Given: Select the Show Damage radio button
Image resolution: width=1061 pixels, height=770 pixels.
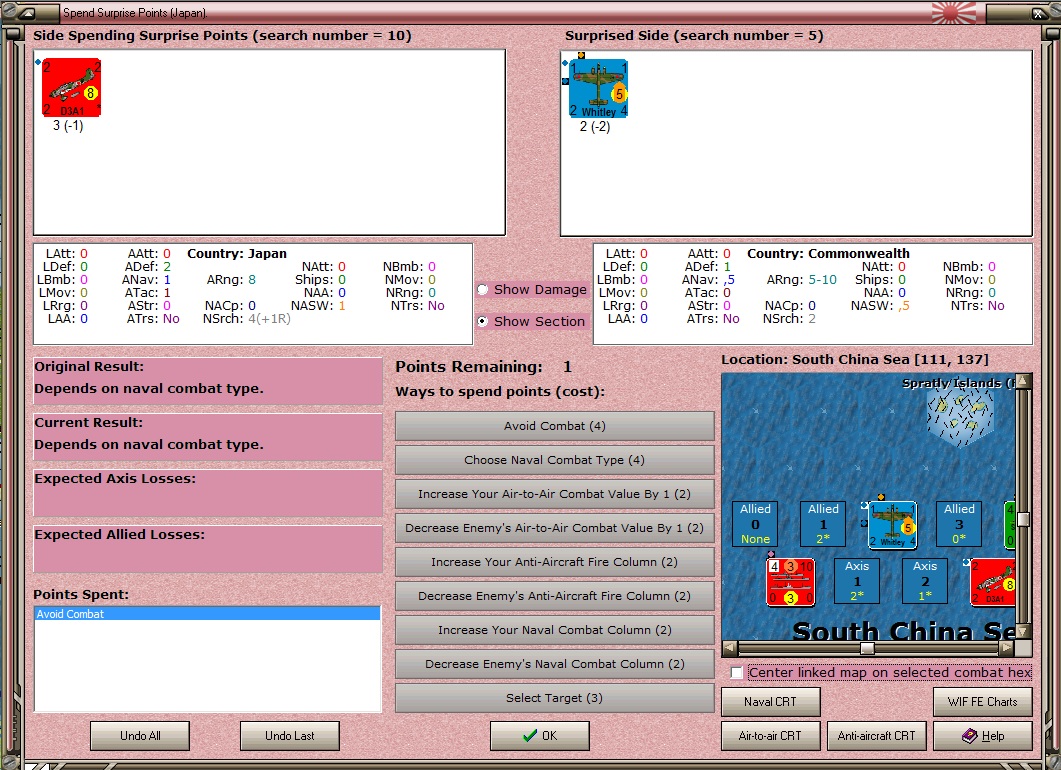Looking at the screenshot, I should [x=483, y=290].
